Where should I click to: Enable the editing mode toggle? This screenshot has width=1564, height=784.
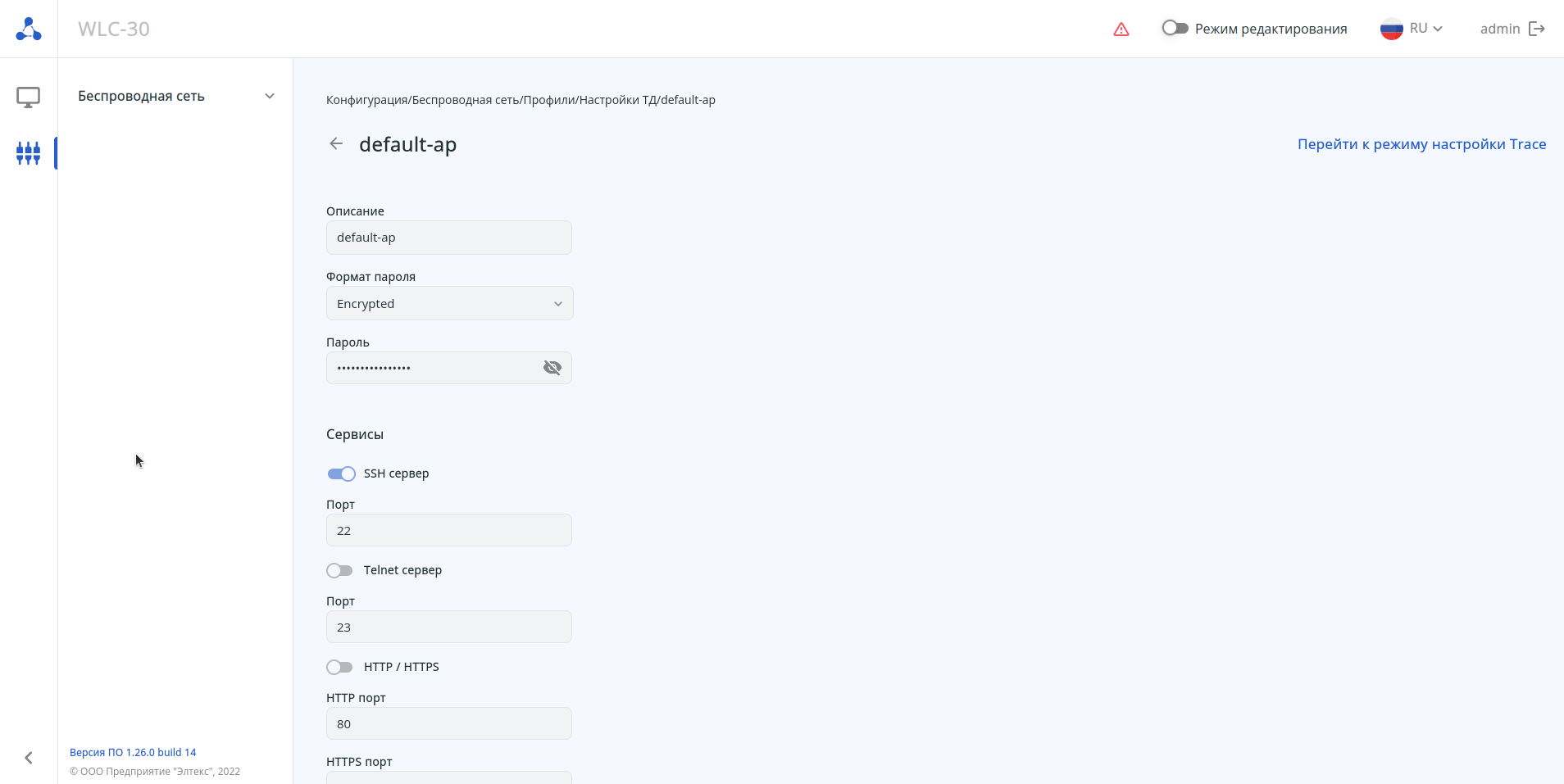point(1175,29)
